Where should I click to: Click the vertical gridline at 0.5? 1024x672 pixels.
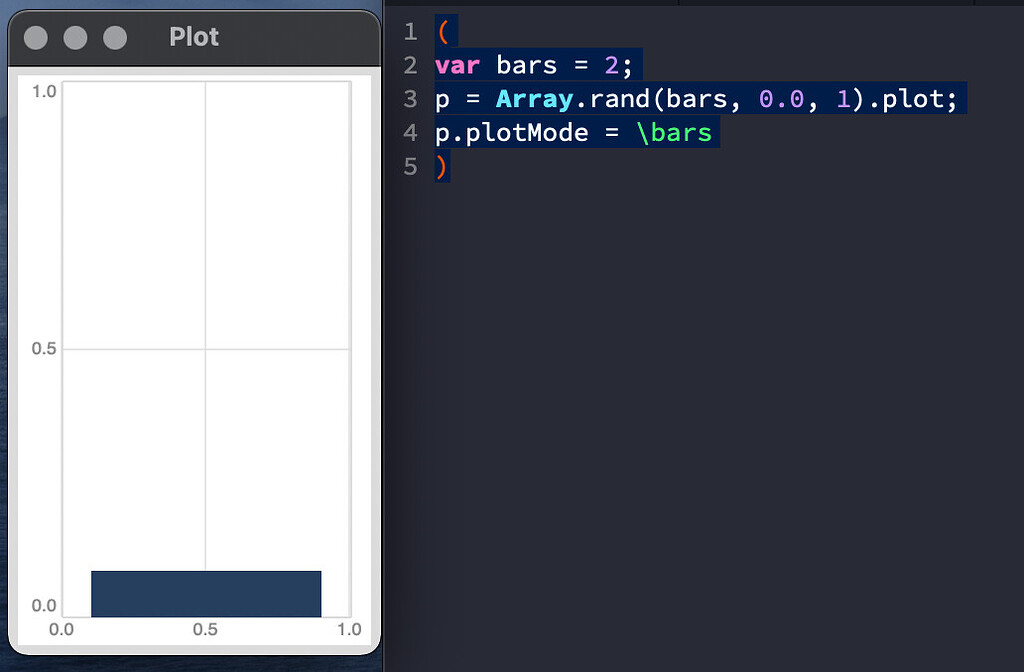point(206,250)
